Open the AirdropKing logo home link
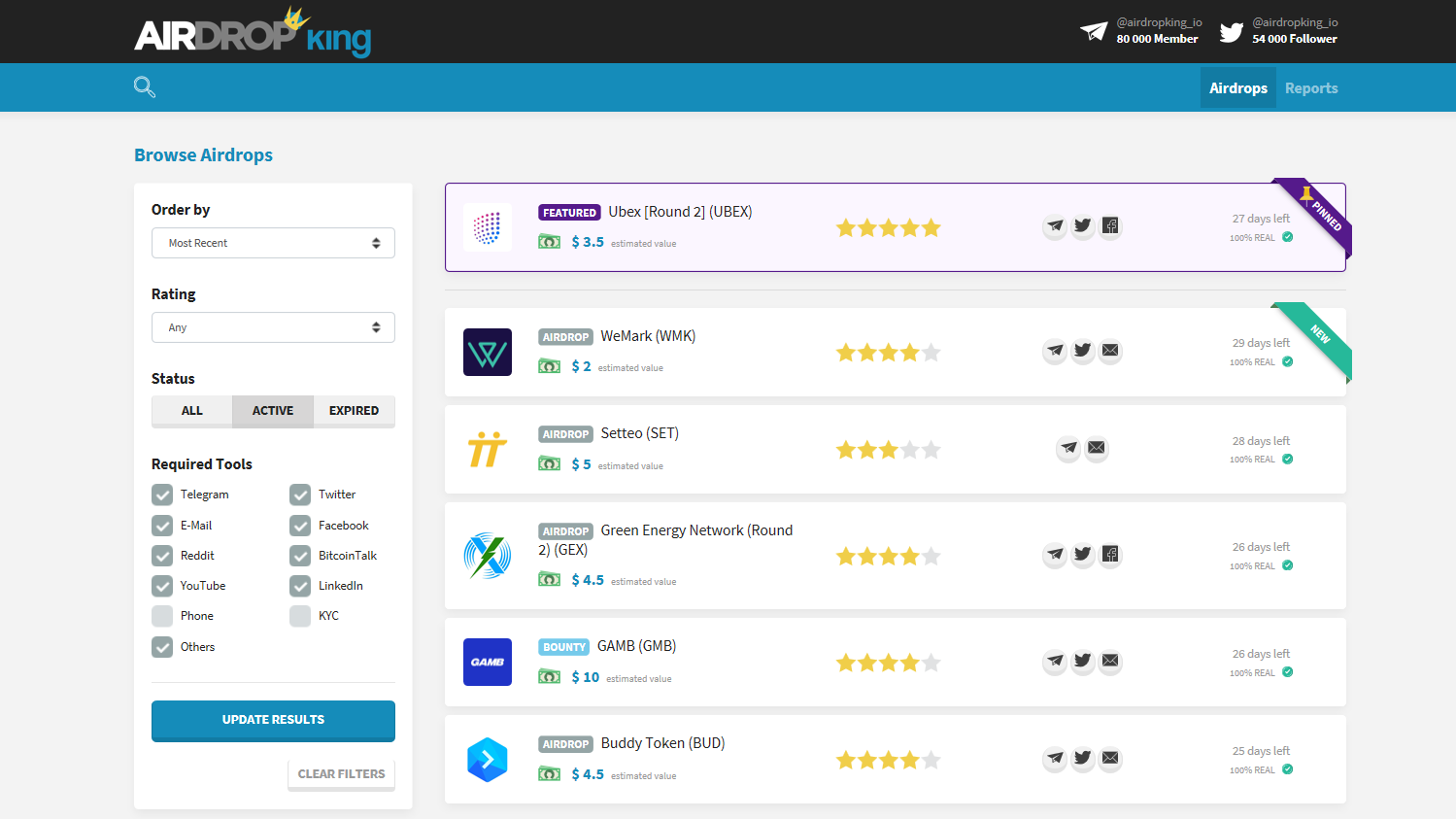Image resolution: width=1456 pixels, height=819 pixels. point(253,33)
